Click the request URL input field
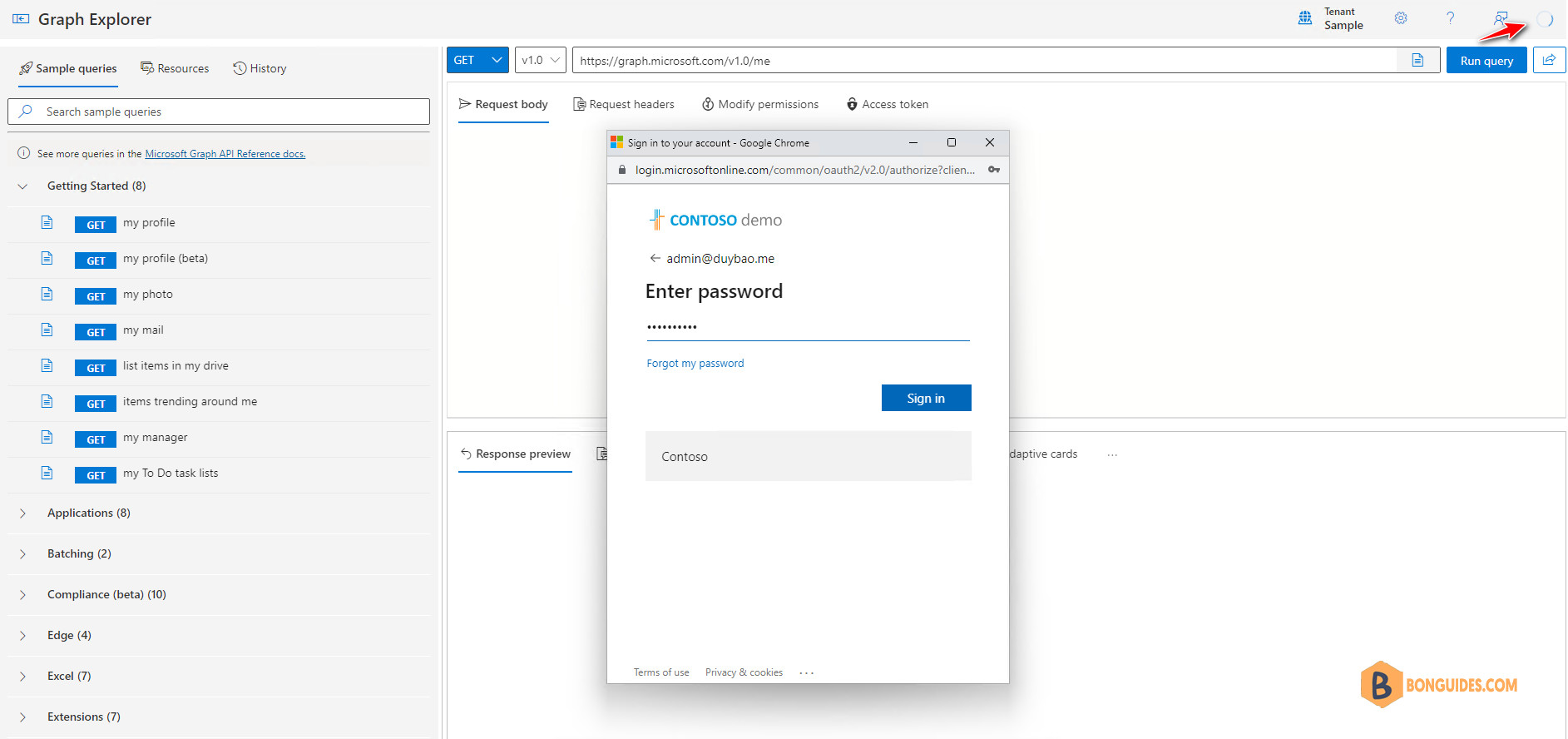This screenshot has width=1568, height=739. tap(984, 60)
